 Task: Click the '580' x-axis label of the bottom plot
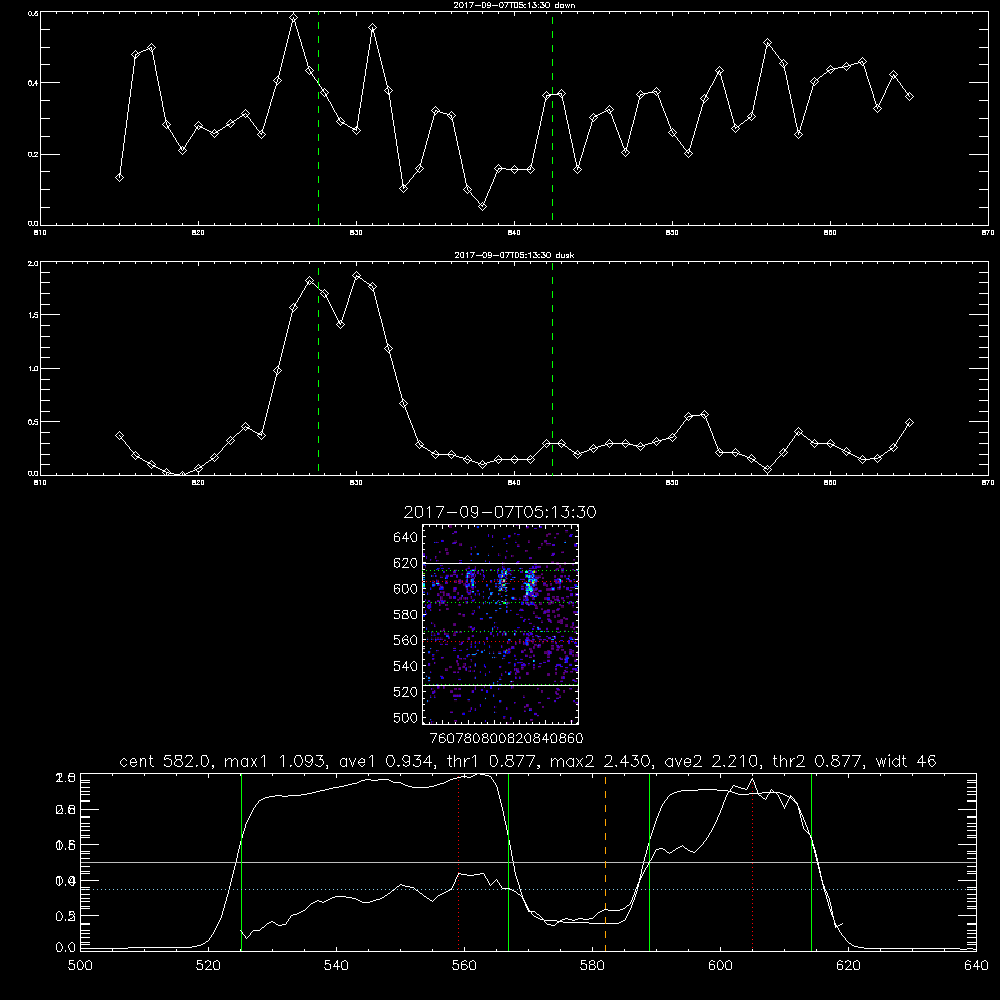pos(592,966)
